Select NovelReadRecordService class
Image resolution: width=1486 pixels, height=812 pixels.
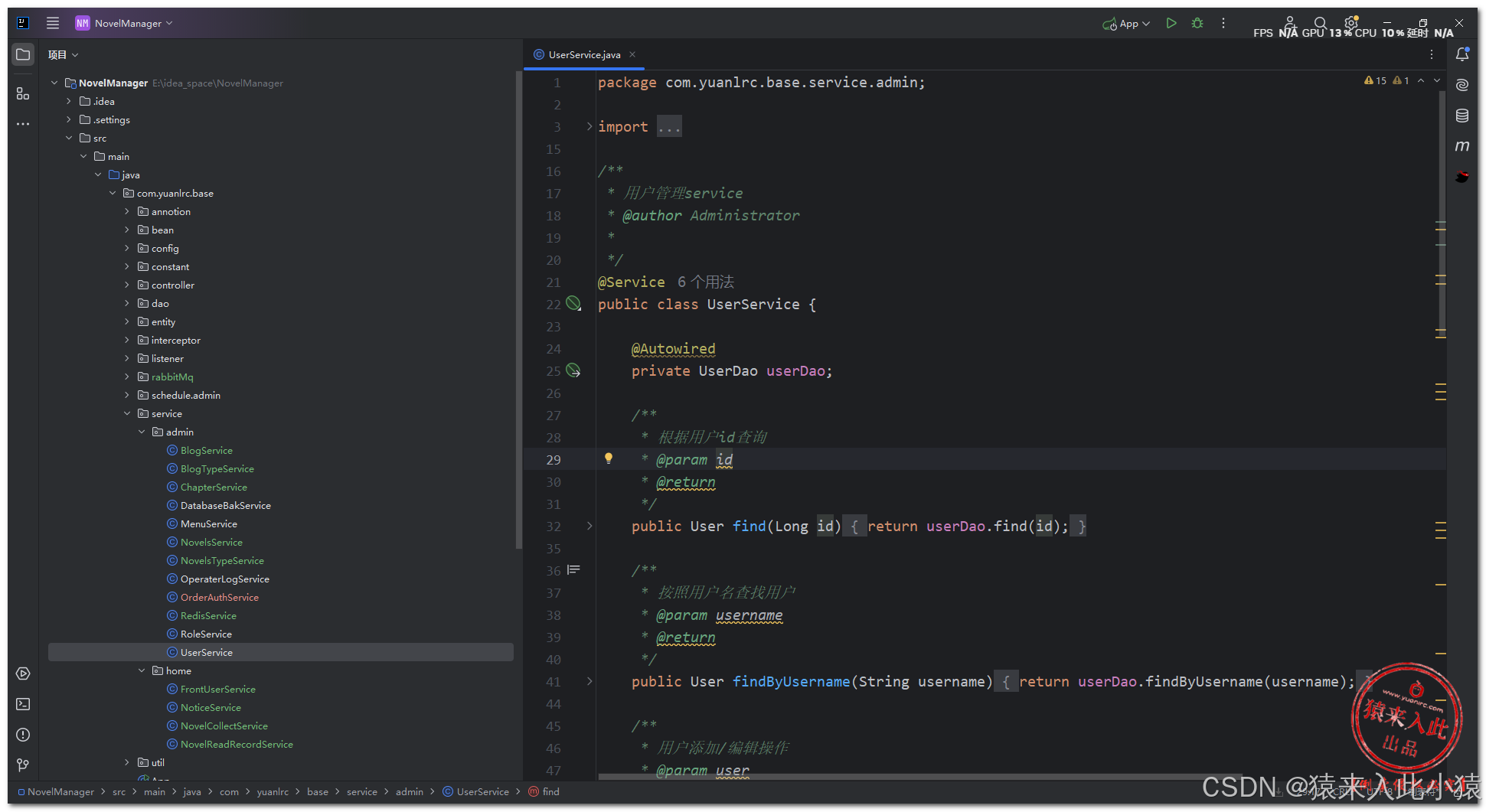pos(237,744)
